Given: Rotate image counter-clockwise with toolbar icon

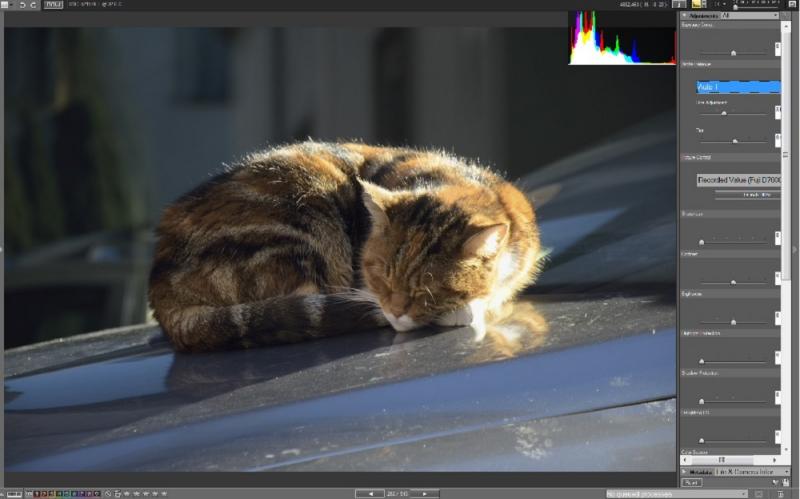Looking at the screenshot, I should point(22,5).
